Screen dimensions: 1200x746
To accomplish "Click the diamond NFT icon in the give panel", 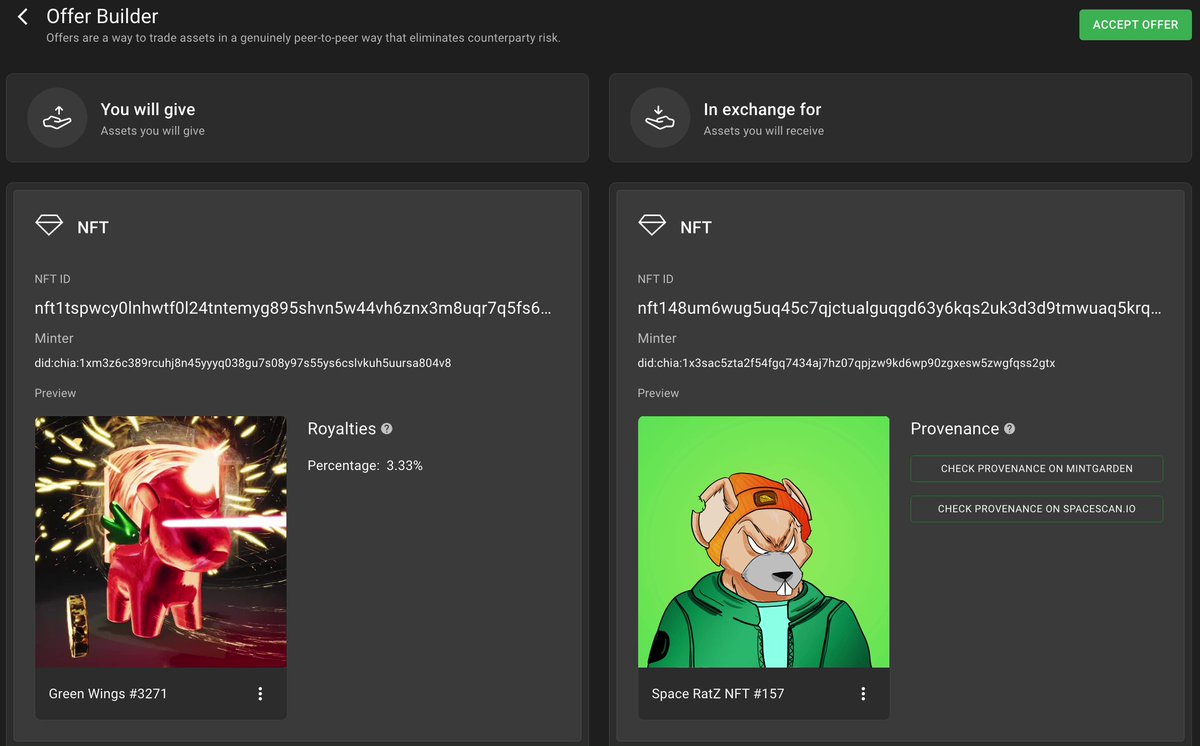I will [49, 226].
